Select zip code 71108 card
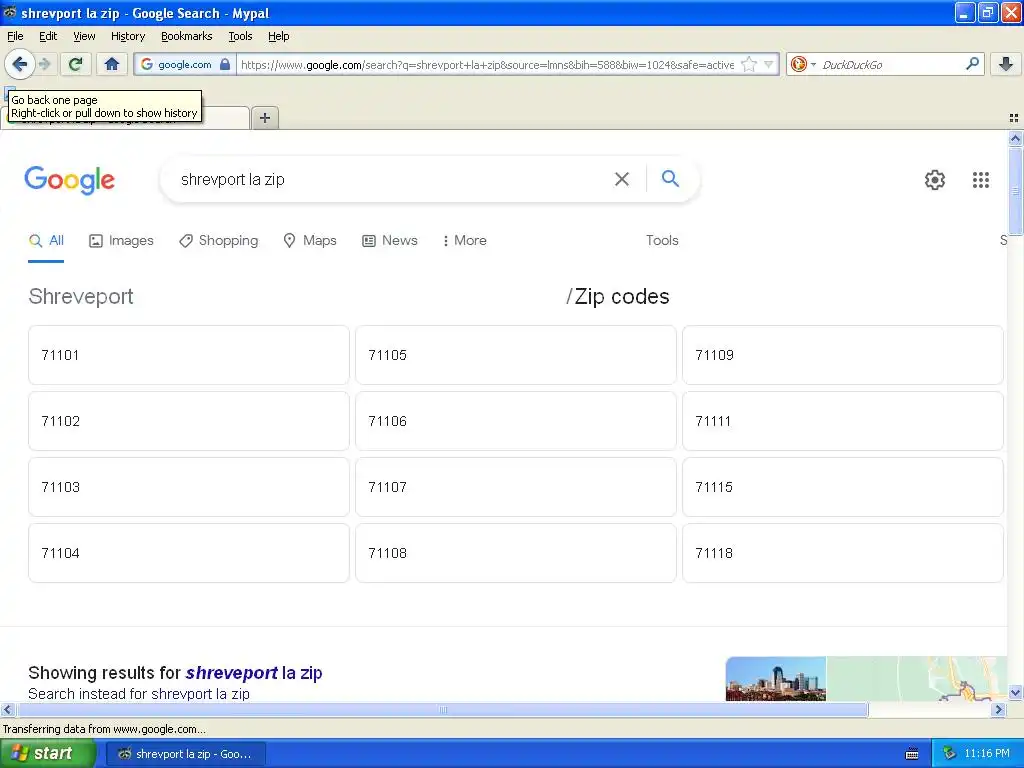The height and width of the screenshot is (768, 1024). 516,553
